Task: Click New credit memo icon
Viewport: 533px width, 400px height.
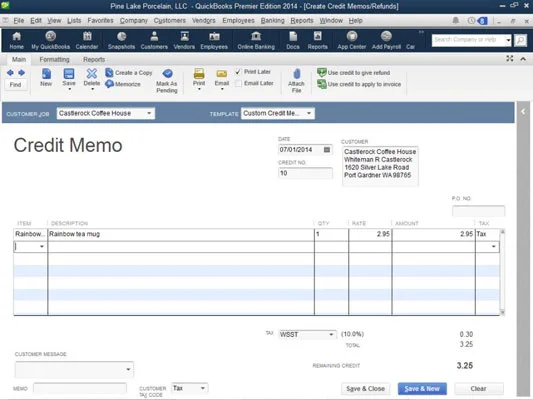Action: 46,77
